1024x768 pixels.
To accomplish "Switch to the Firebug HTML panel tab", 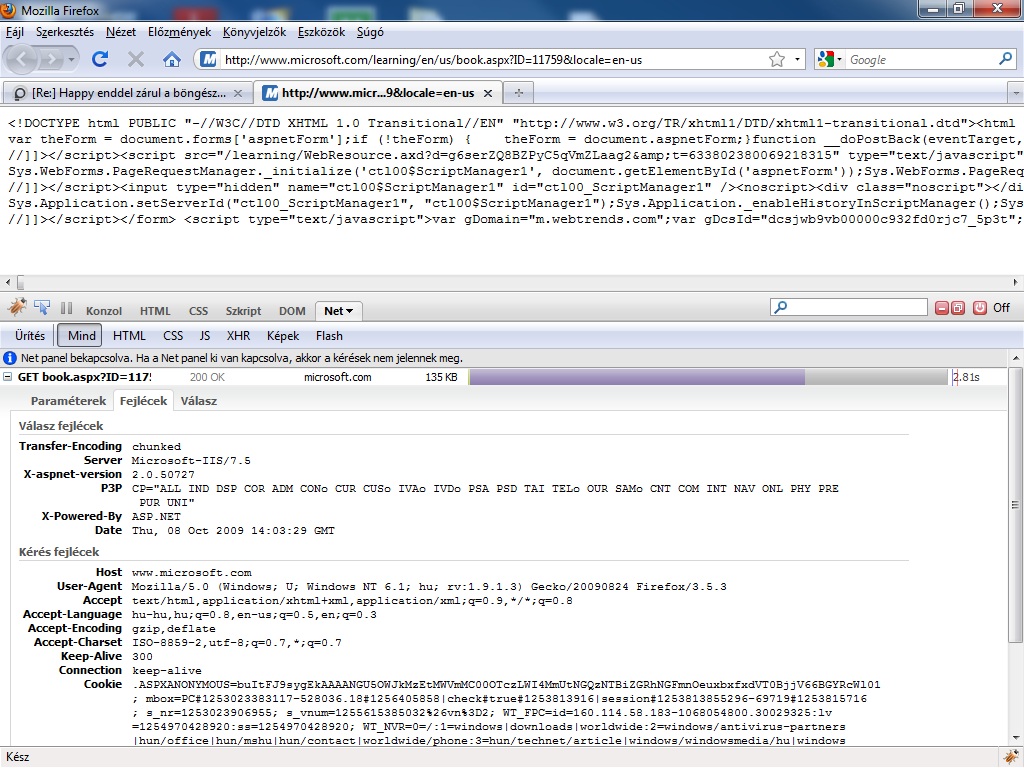I will tap(155, 311).
